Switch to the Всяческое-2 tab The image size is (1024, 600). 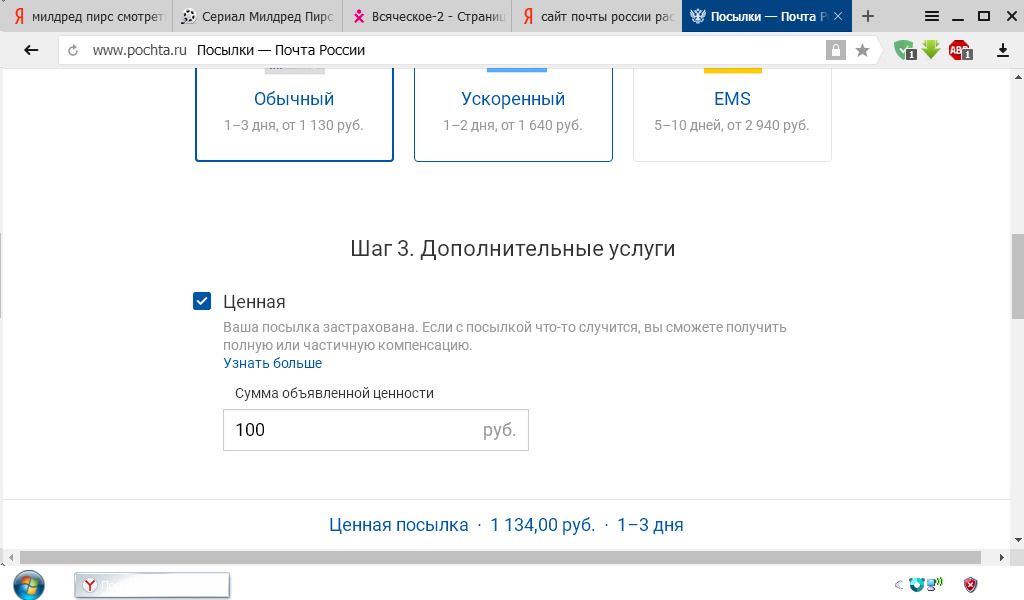426,16
